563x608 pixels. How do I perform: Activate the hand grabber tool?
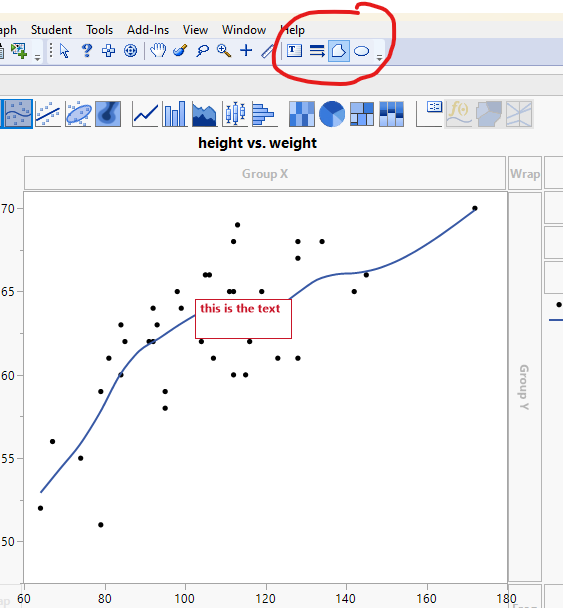[158, 51]
